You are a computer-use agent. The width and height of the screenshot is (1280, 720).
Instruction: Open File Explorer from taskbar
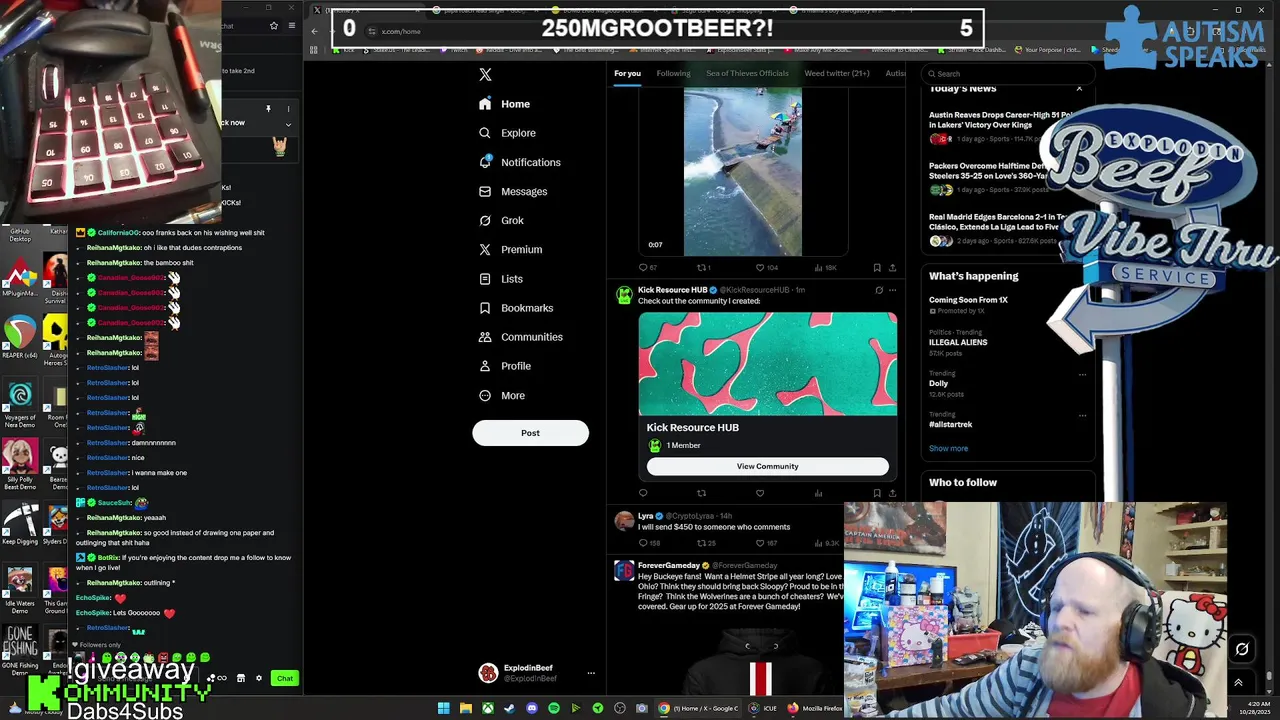[465, 708]
